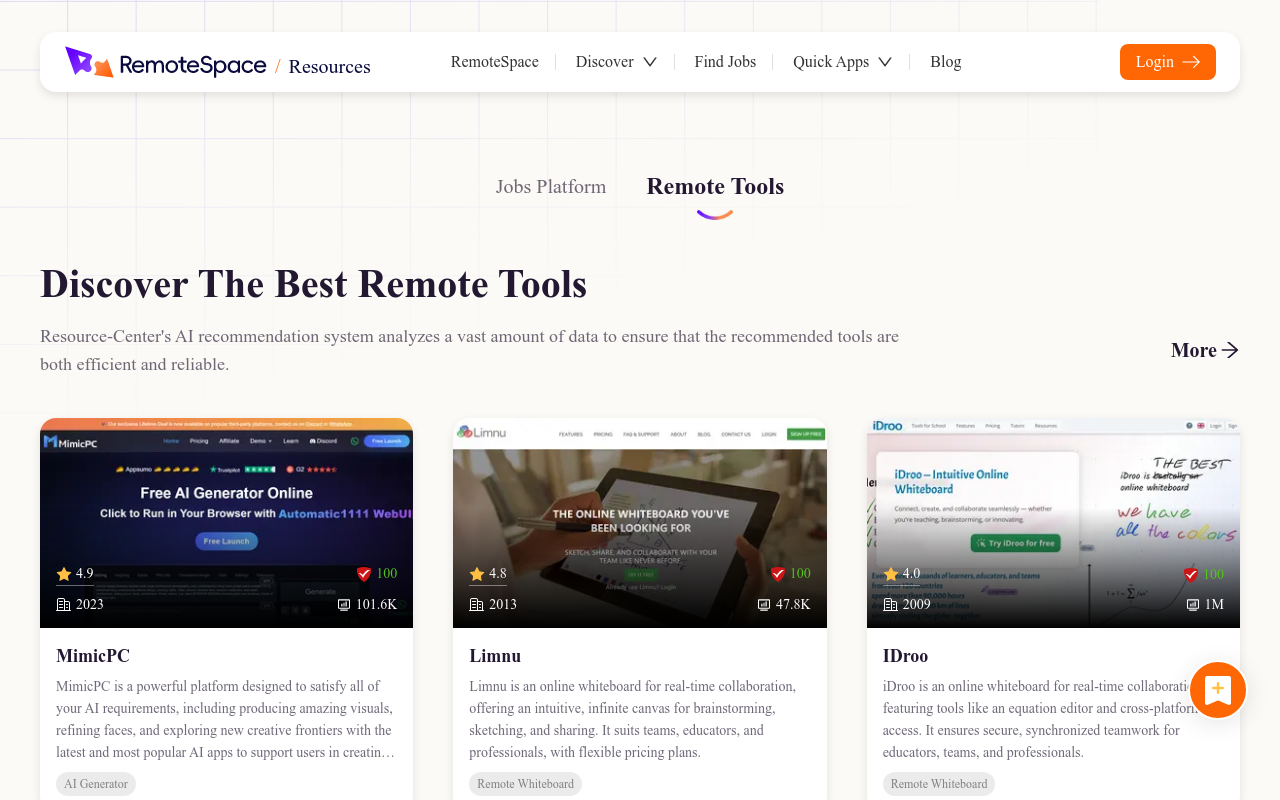1280x800 pixels.
Task: Click the AI Generator tag
Action: tap(96, 784)
